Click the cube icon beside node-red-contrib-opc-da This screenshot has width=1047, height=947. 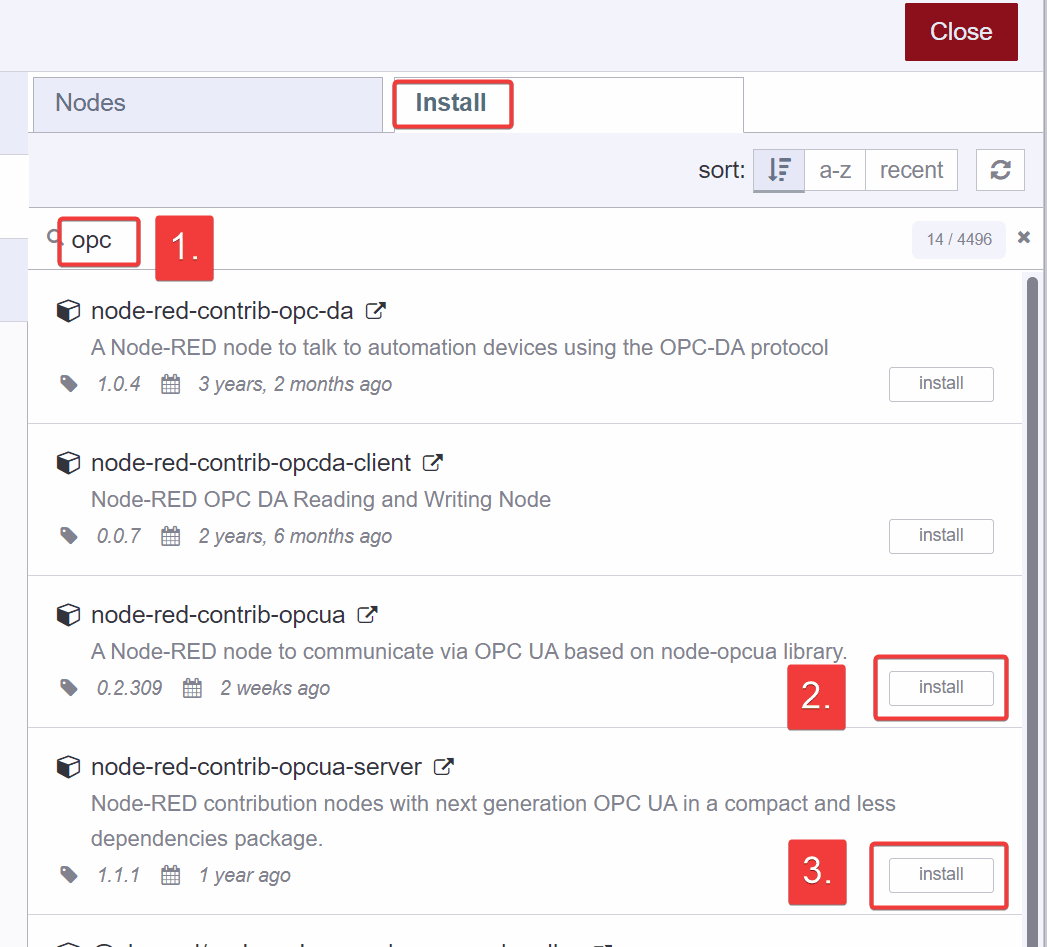68,311
